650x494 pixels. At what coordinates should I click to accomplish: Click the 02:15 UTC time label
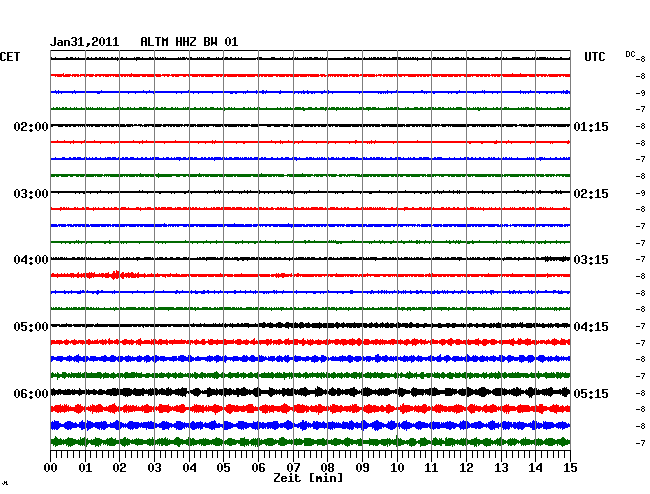(x=591, y=194)
